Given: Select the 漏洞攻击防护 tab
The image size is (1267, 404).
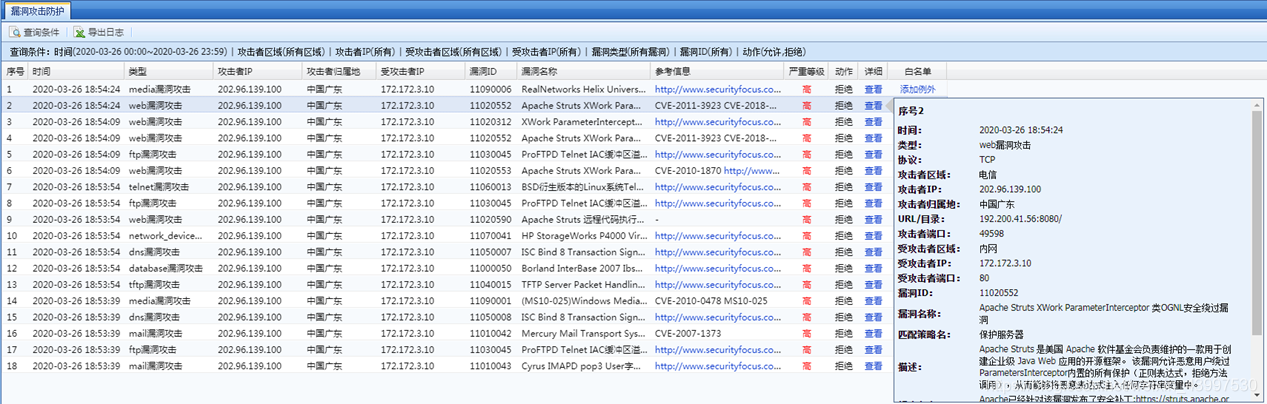Looking at the screenshot, I should click(x=37, y=9).
